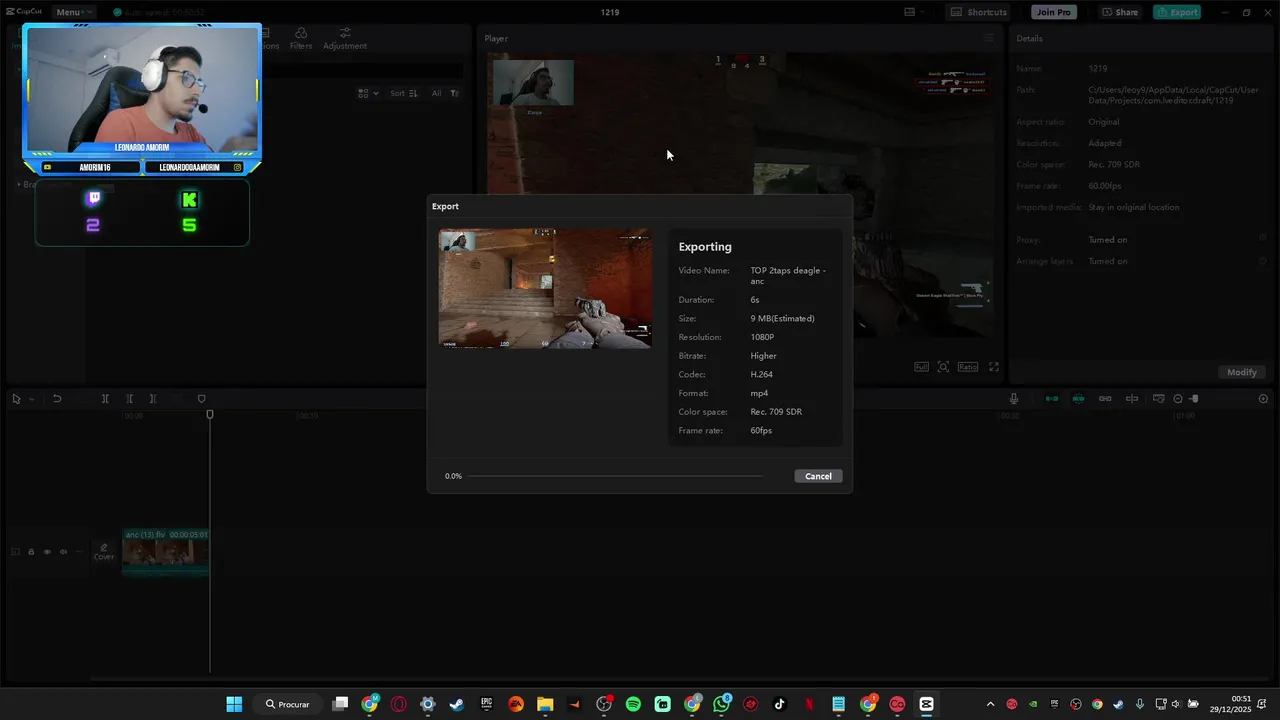Click the timeline preview cover icon
Image resolution: width=1280 pixels, height=720 pixels.
click(x=1158, y=399)
